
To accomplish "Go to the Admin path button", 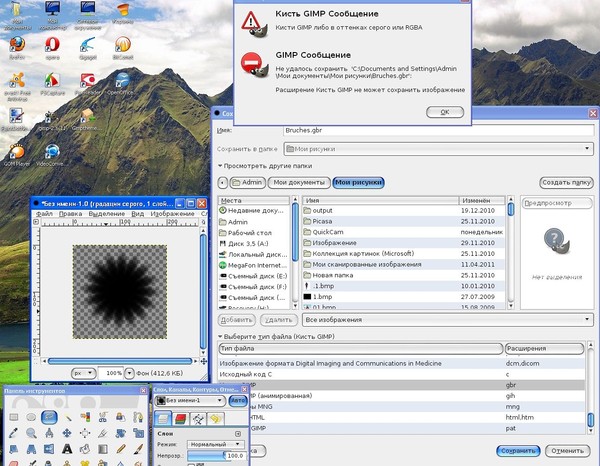I will [x=248, y=182].
